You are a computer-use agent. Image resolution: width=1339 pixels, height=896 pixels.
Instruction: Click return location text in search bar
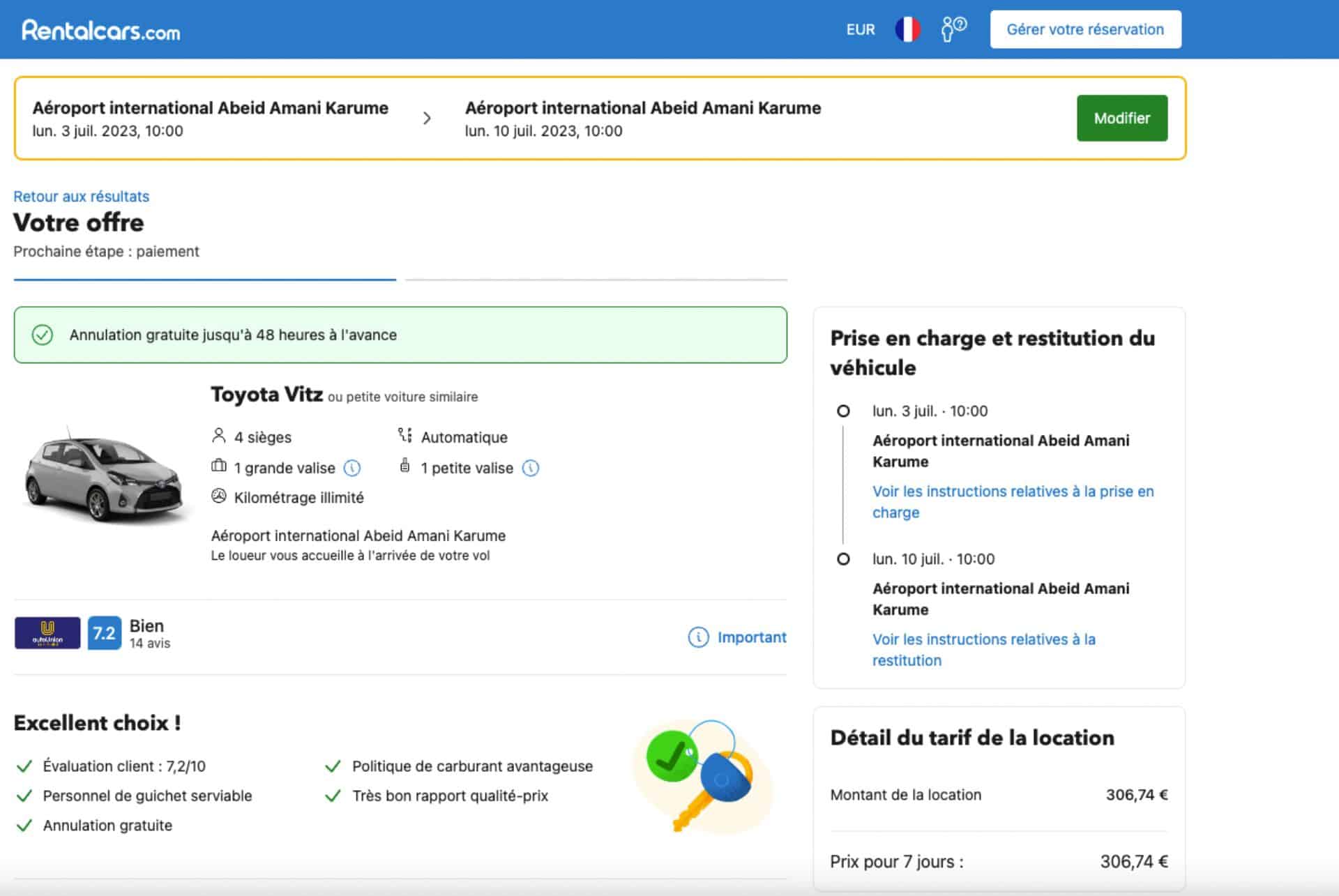[x=643, y=108]
